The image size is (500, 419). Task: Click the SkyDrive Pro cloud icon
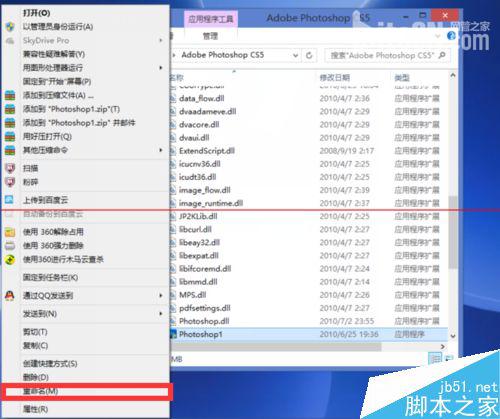tap(10, 41)
